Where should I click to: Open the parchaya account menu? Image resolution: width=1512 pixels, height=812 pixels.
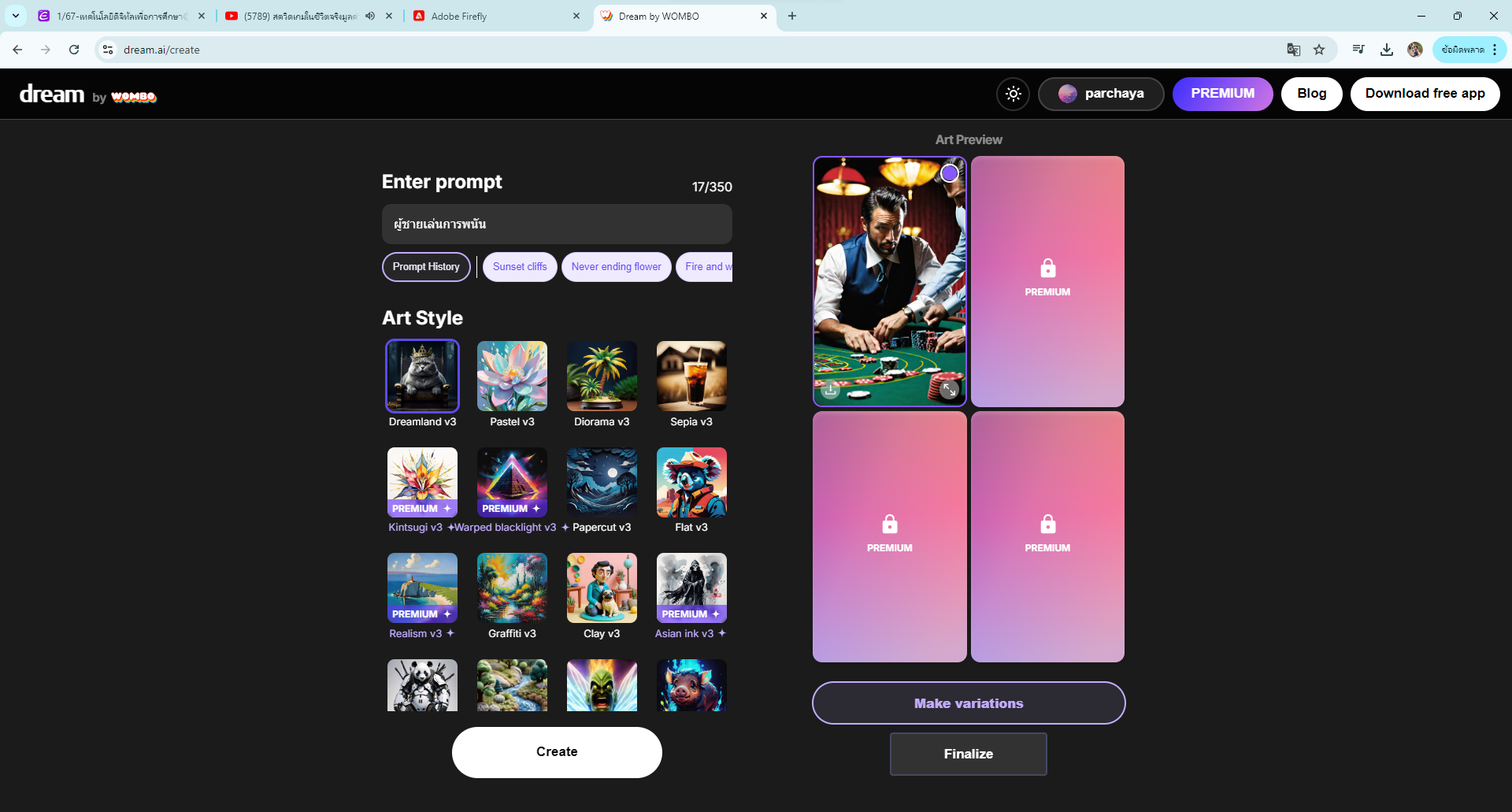click(1100, 94)
